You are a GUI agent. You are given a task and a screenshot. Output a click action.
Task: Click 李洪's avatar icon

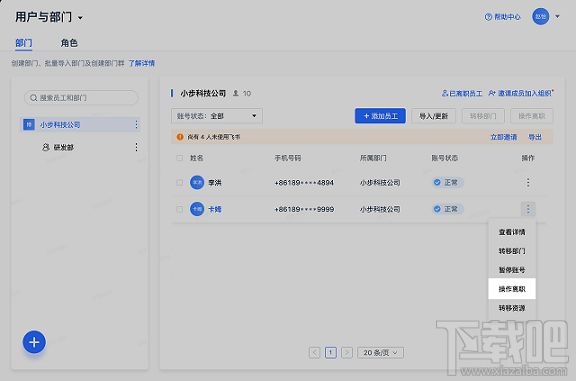(x=197, y=182)
